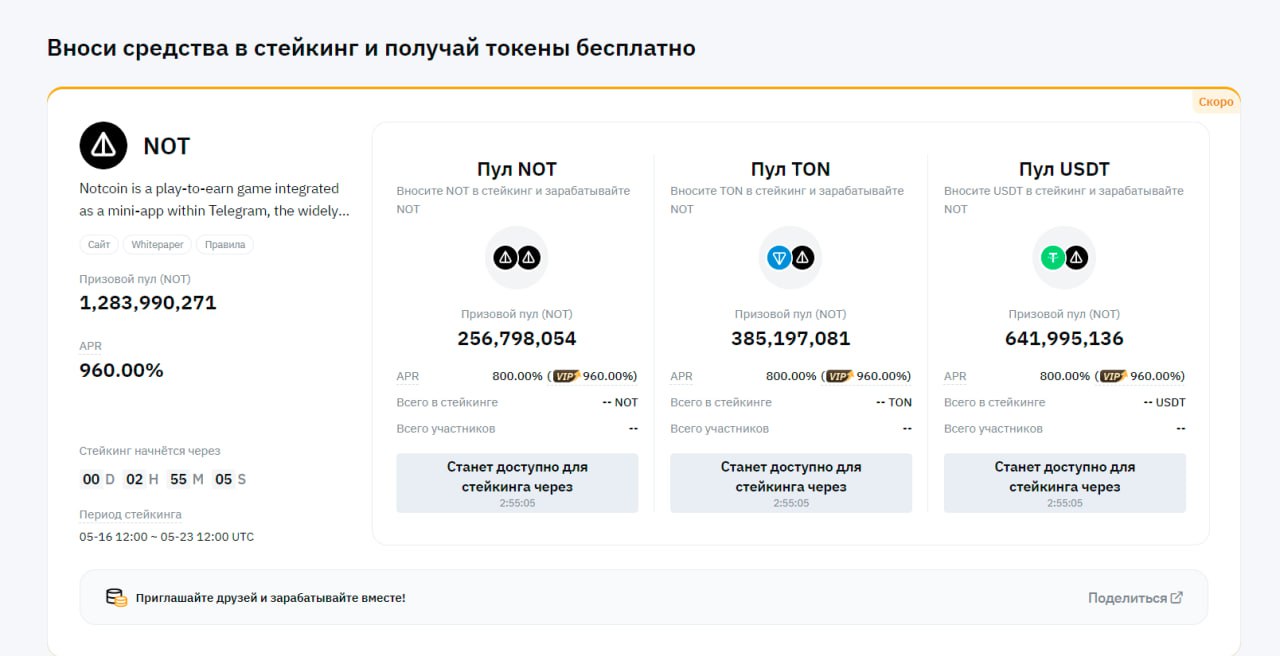Click the USDT pool pair icon

(1064, 258)
